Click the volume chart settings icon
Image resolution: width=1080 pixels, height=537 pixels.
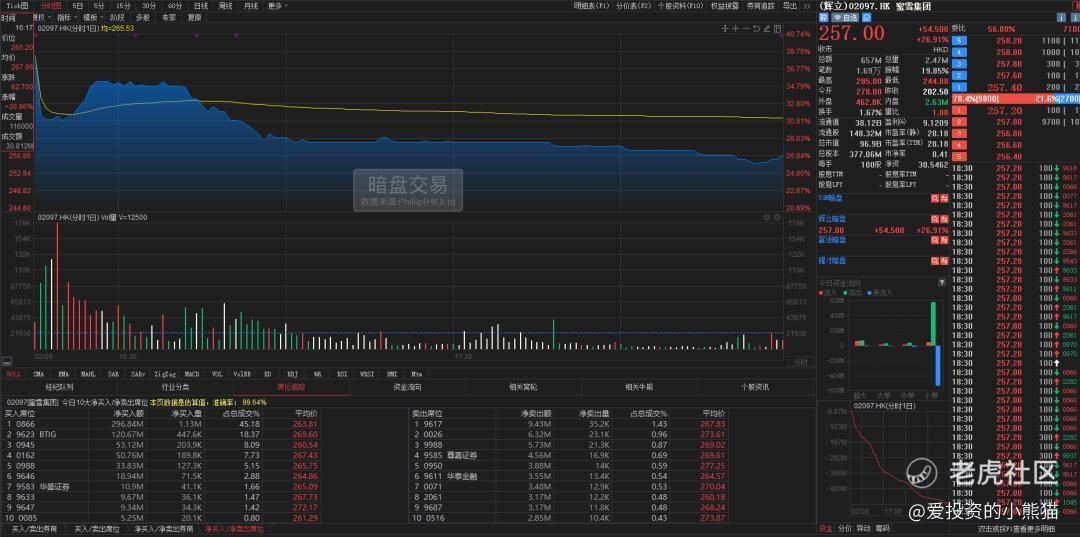pyautogui.click(x=767, y=217)
